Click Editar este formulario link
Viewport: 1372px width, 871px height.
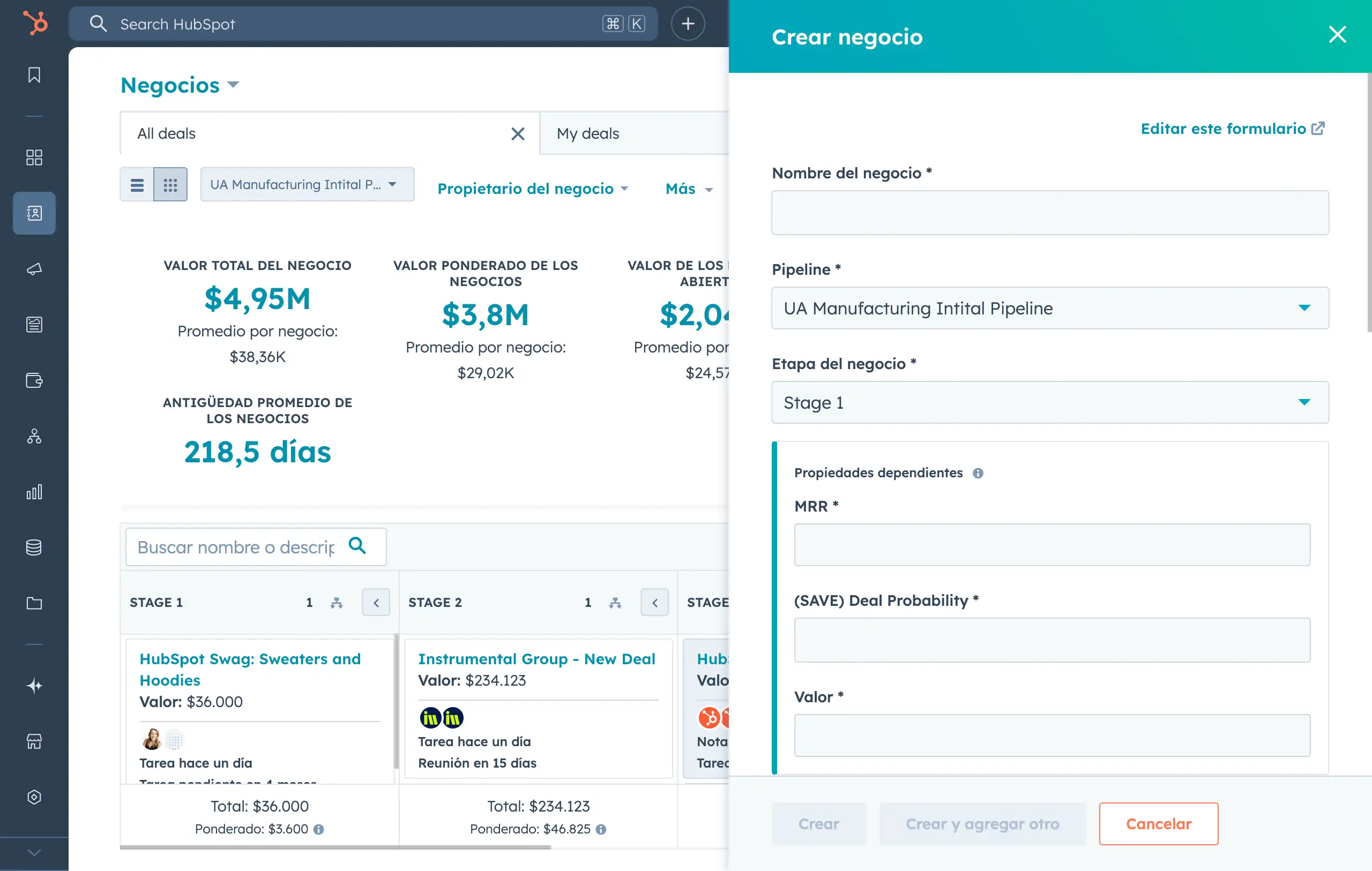(1233, 129)
